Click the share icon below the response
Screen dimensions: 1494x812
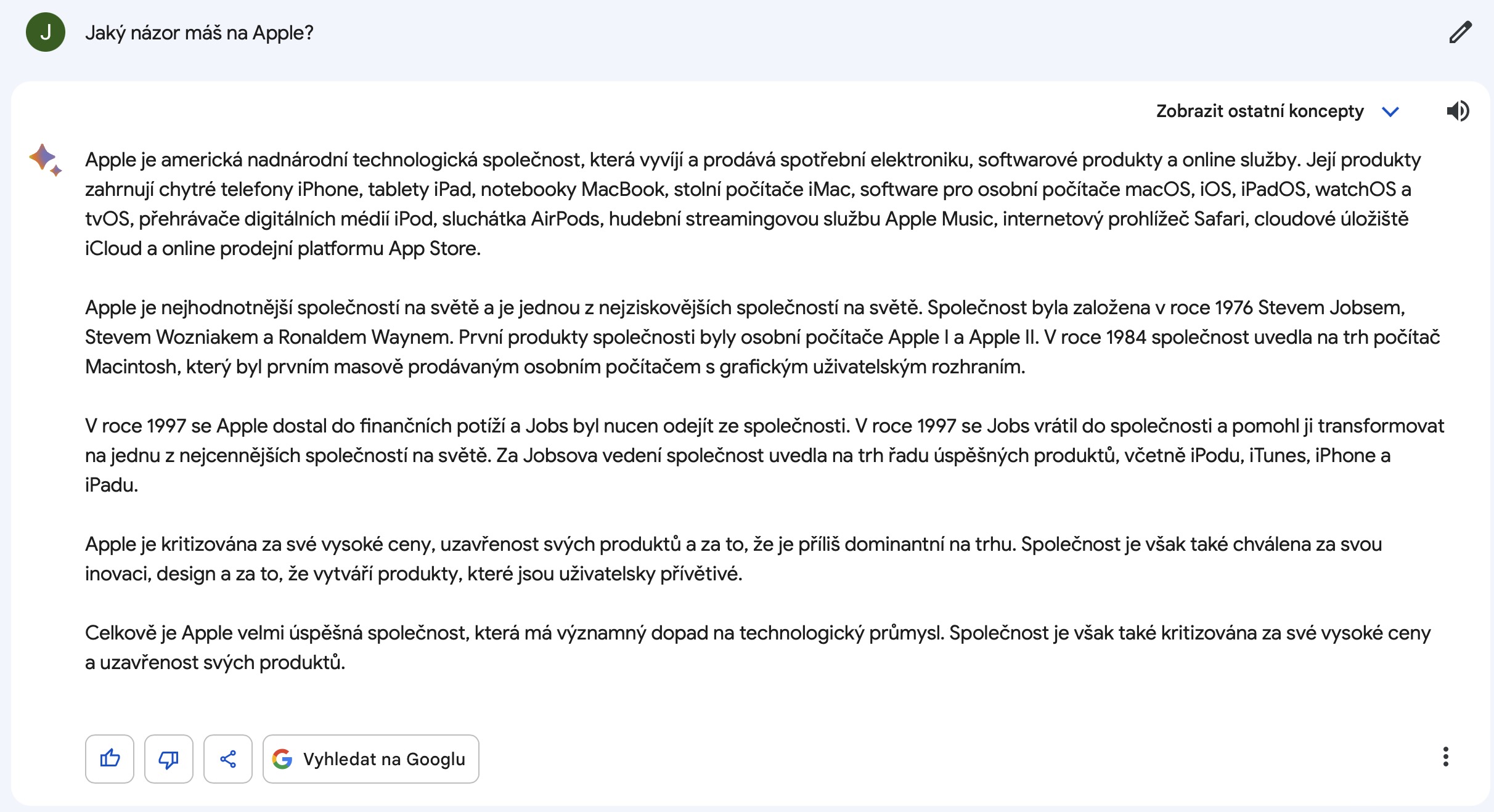(228, 758)
